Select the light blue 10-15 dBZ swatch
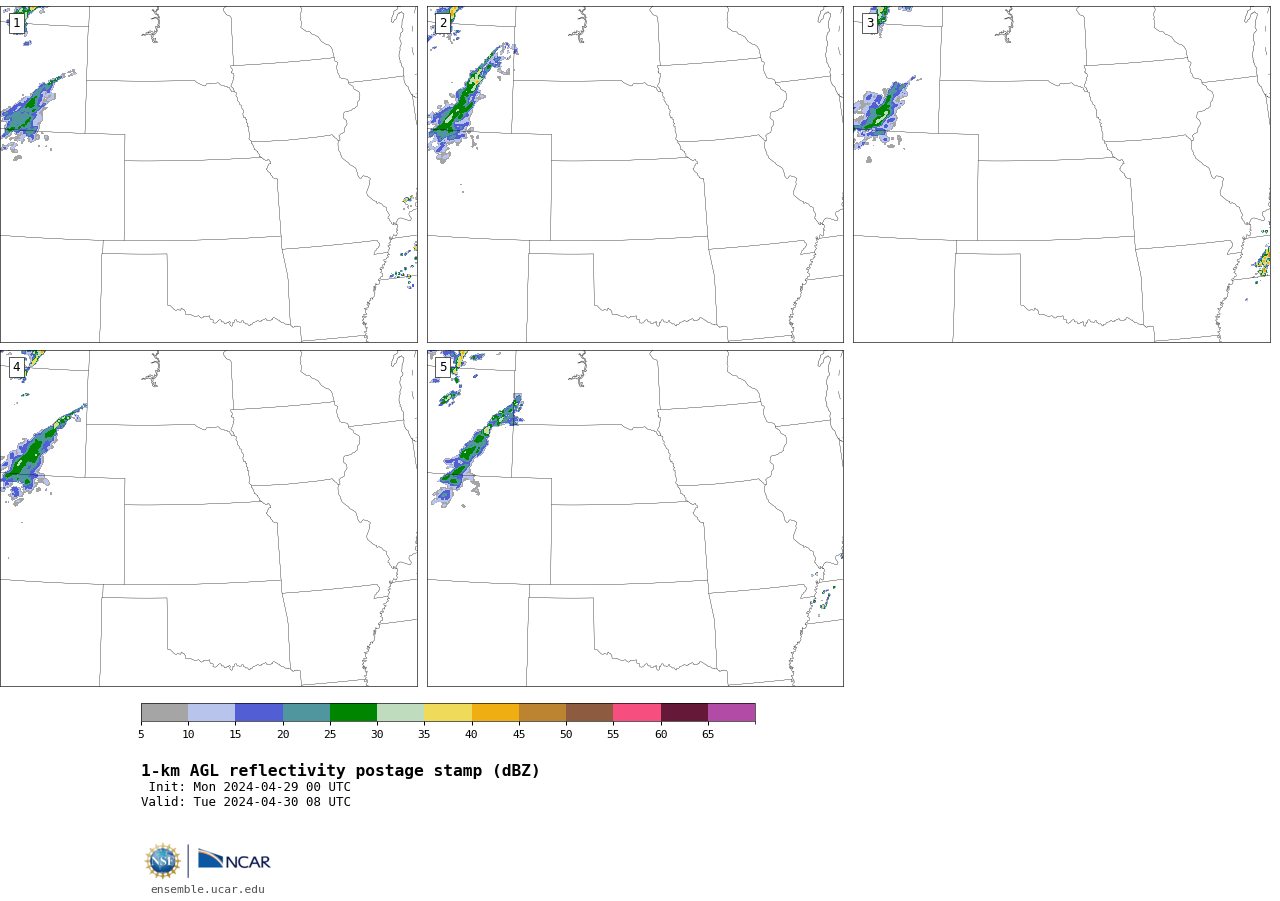Screen dimensions: 1280x901 212,713
